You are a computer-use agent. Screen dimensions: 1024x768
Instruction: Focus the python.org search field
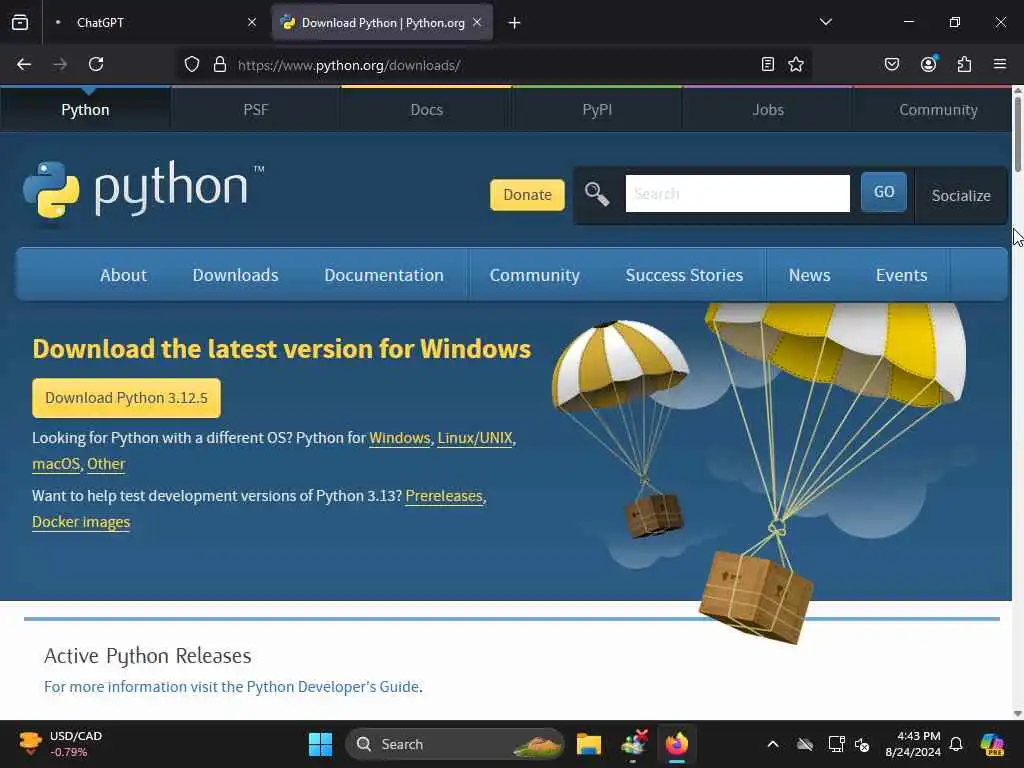737,193
